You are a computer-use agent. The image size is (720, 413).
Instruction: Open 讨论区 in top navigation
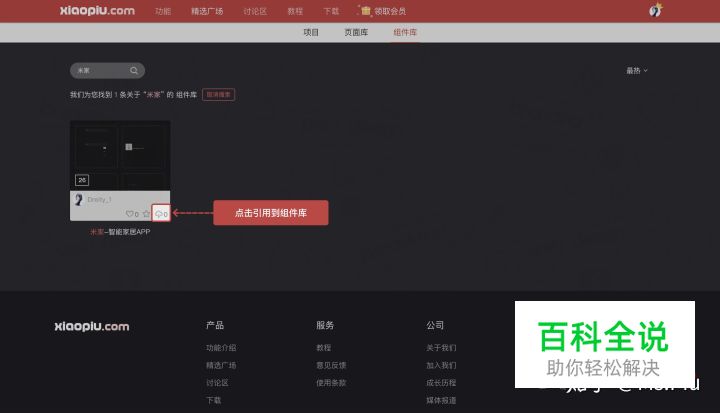tap(255, 11)
